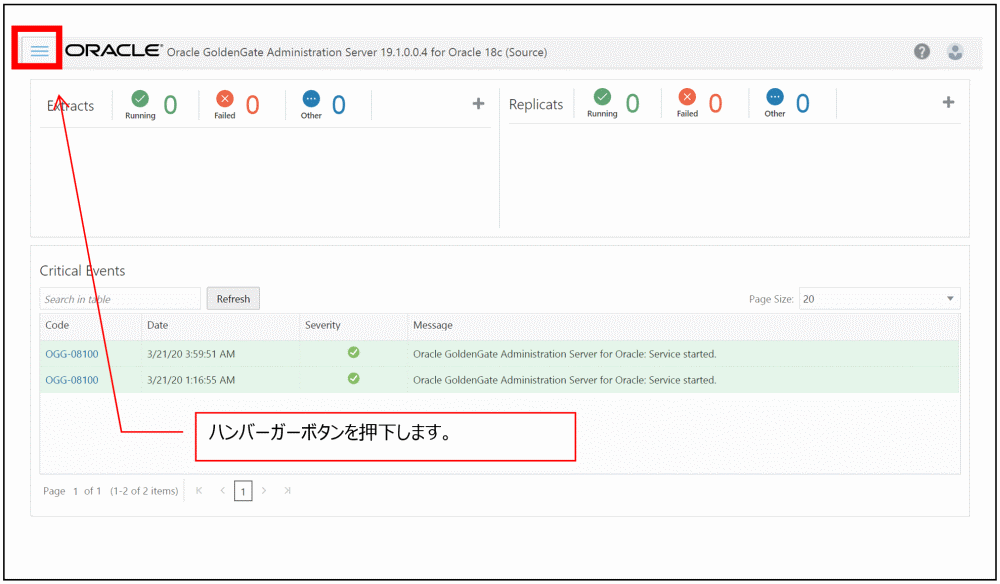The image size is (1000, 584).
Task: Go to next page of Critical Events
Action: (x=264, y=490)
